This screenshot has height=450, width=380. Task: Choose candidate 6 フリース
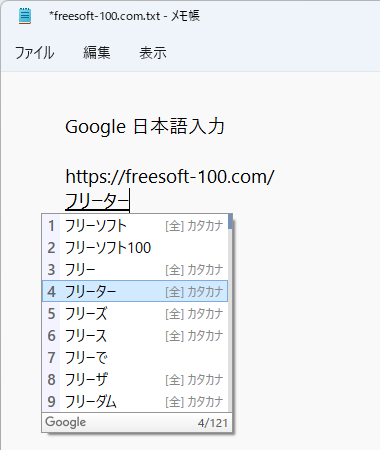135,335
